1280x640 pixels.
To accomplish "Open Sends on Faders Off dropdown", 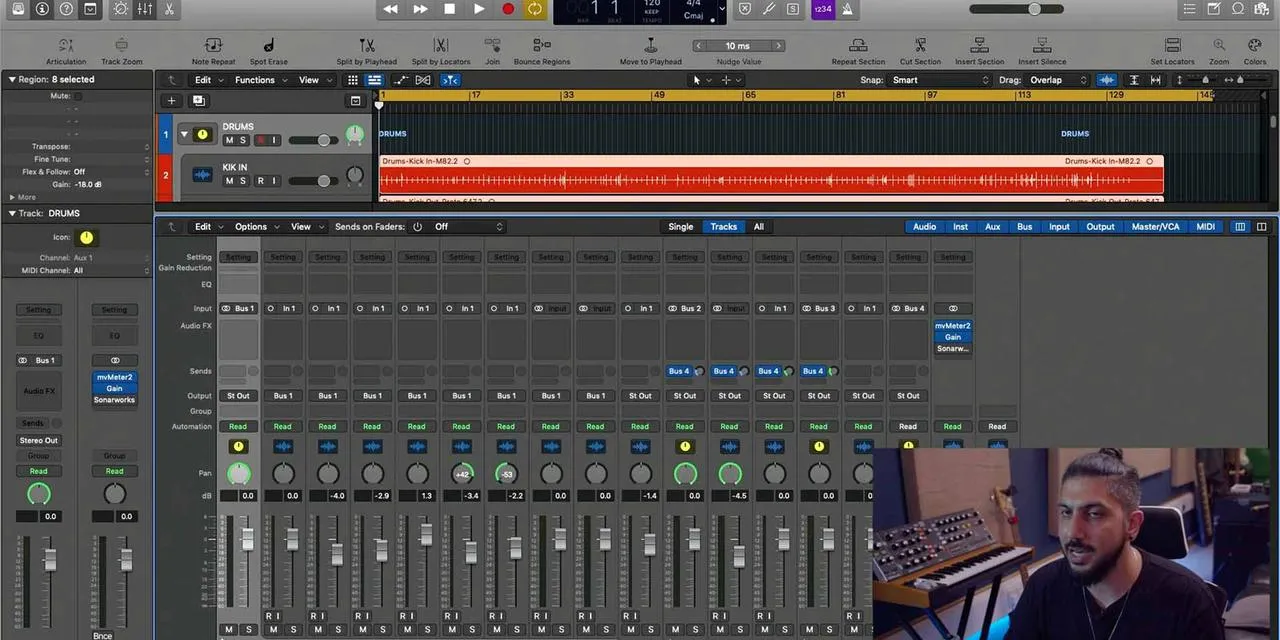I will tap(468, 227).
